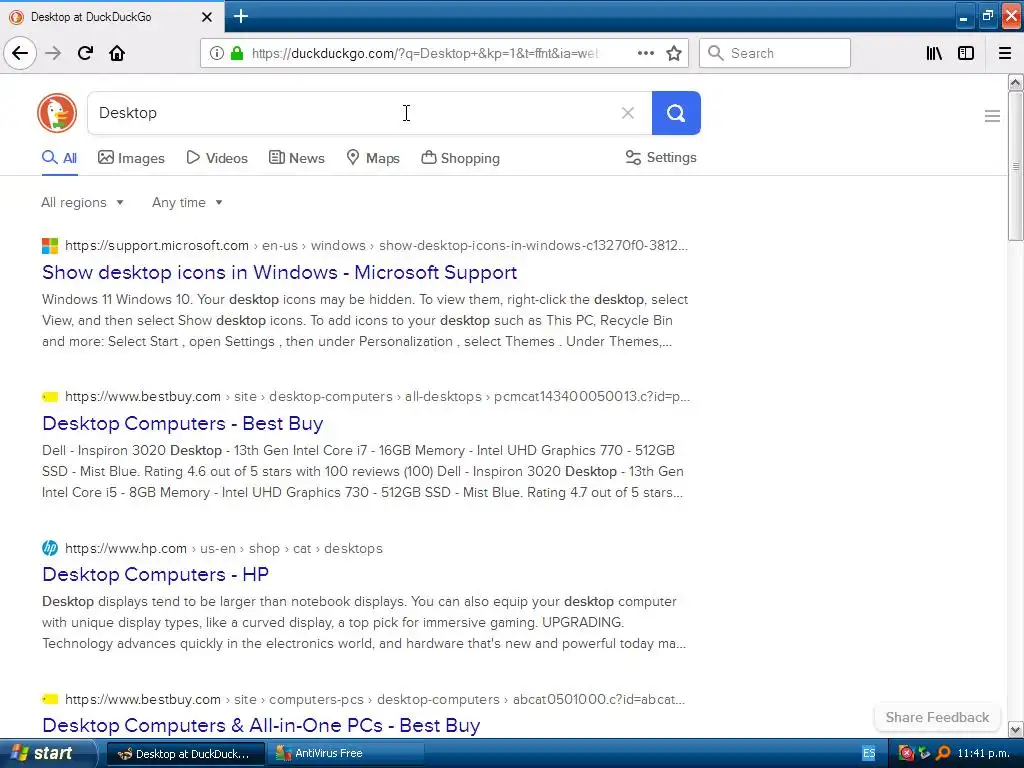The width and height of the screenshot is (1024, 768).
Task: Clear the Desktop search query
Action: pos(628,113)
